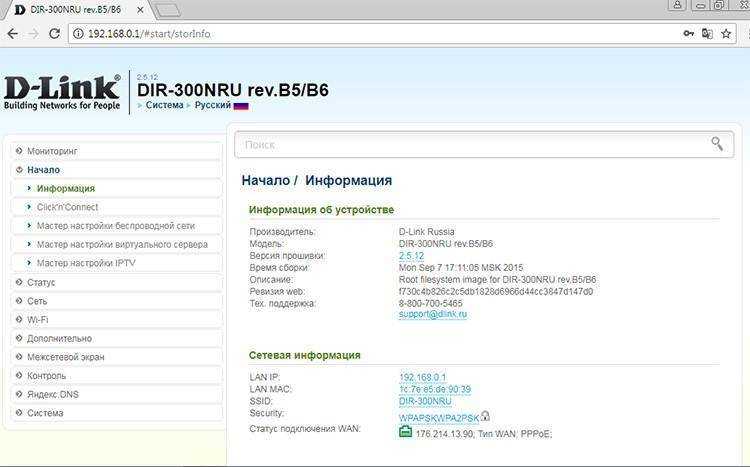Open Мастер настройки беспроводной сети
This screenshot has width=750, height=467.
[x=116, y=226]
